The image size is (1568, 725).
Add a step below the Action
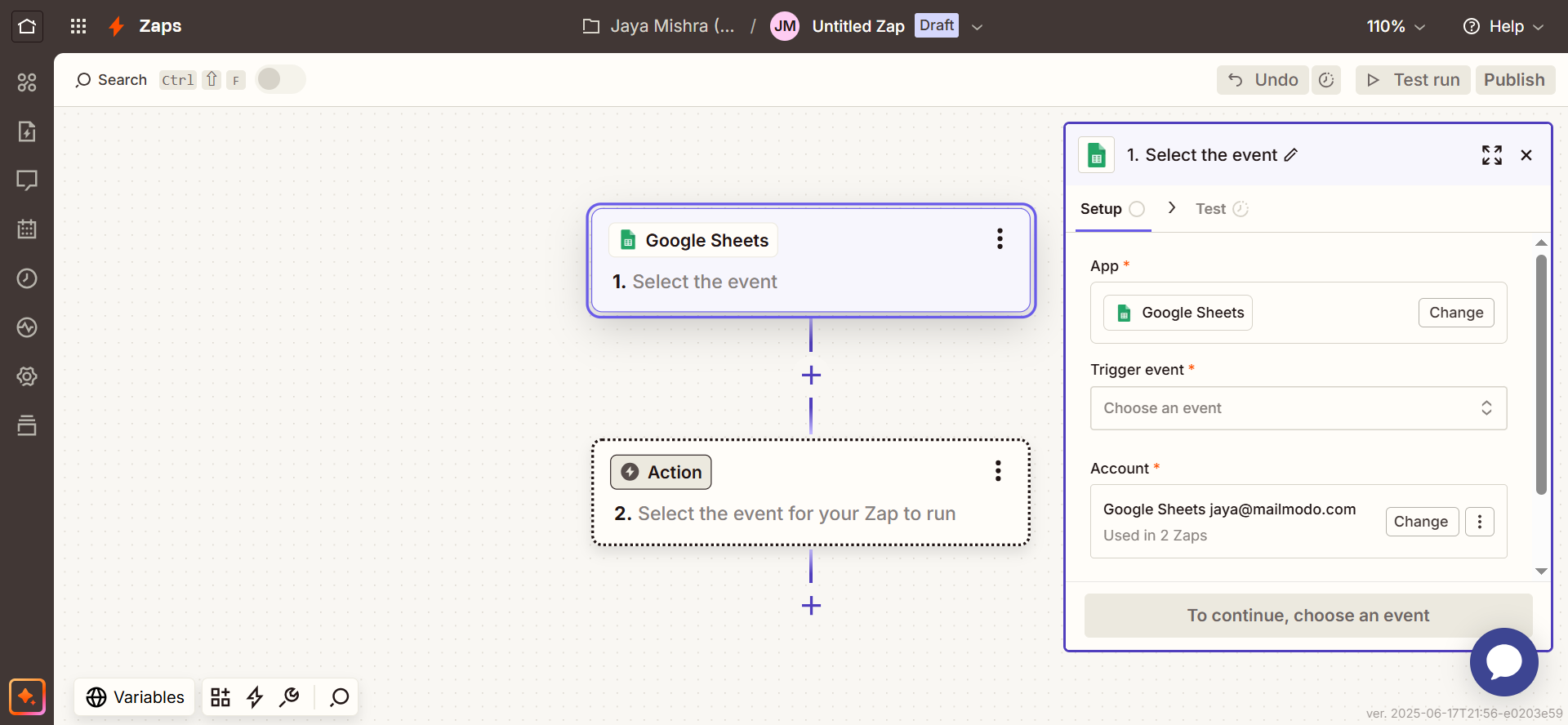coord(811,606)
